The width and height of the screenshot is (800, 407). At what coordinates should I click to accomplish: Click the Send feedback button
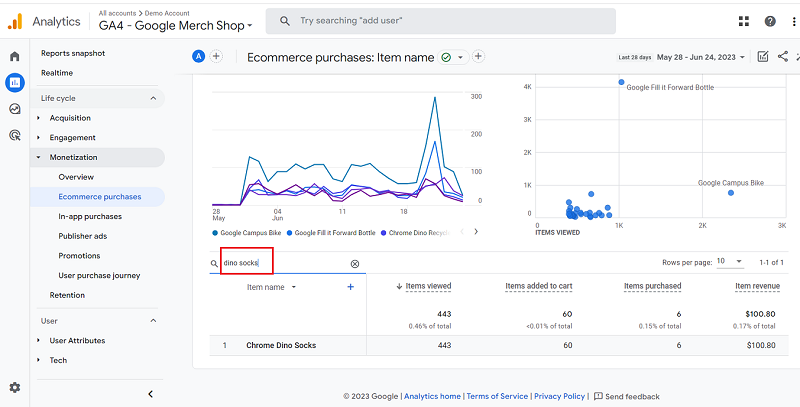click(x=626, y=396)
